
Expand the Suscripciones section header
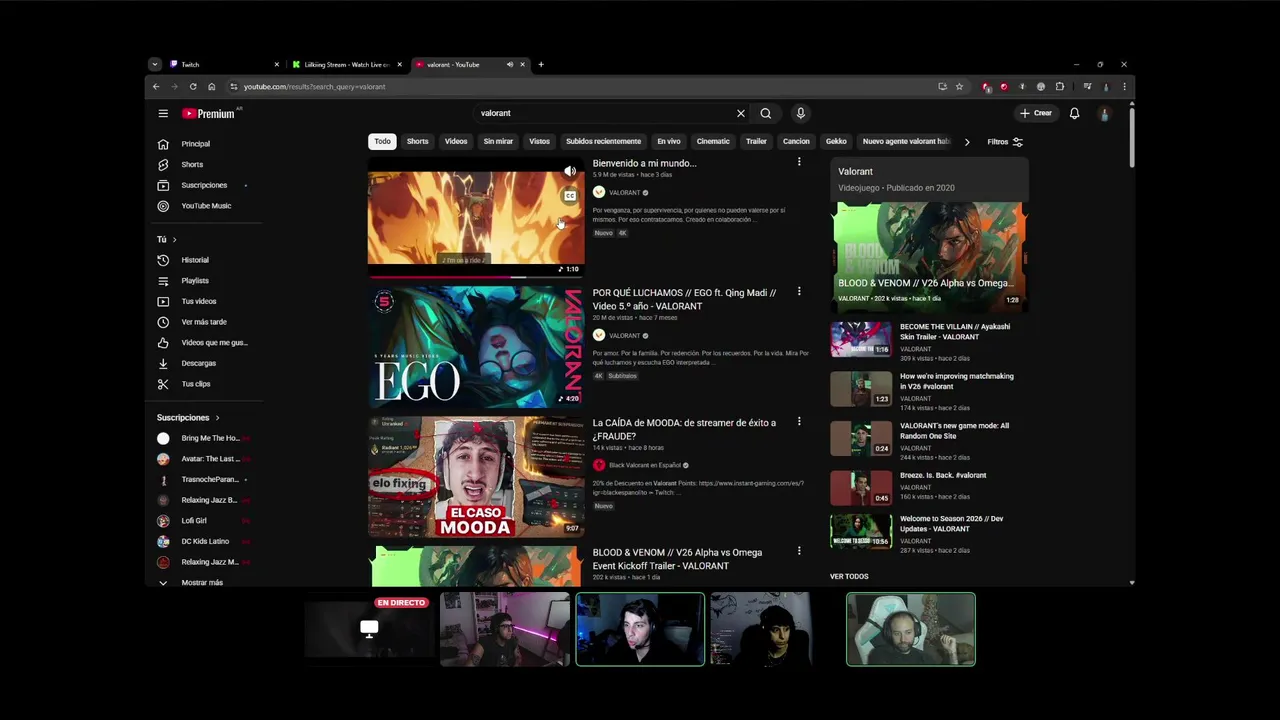[188, 417]
